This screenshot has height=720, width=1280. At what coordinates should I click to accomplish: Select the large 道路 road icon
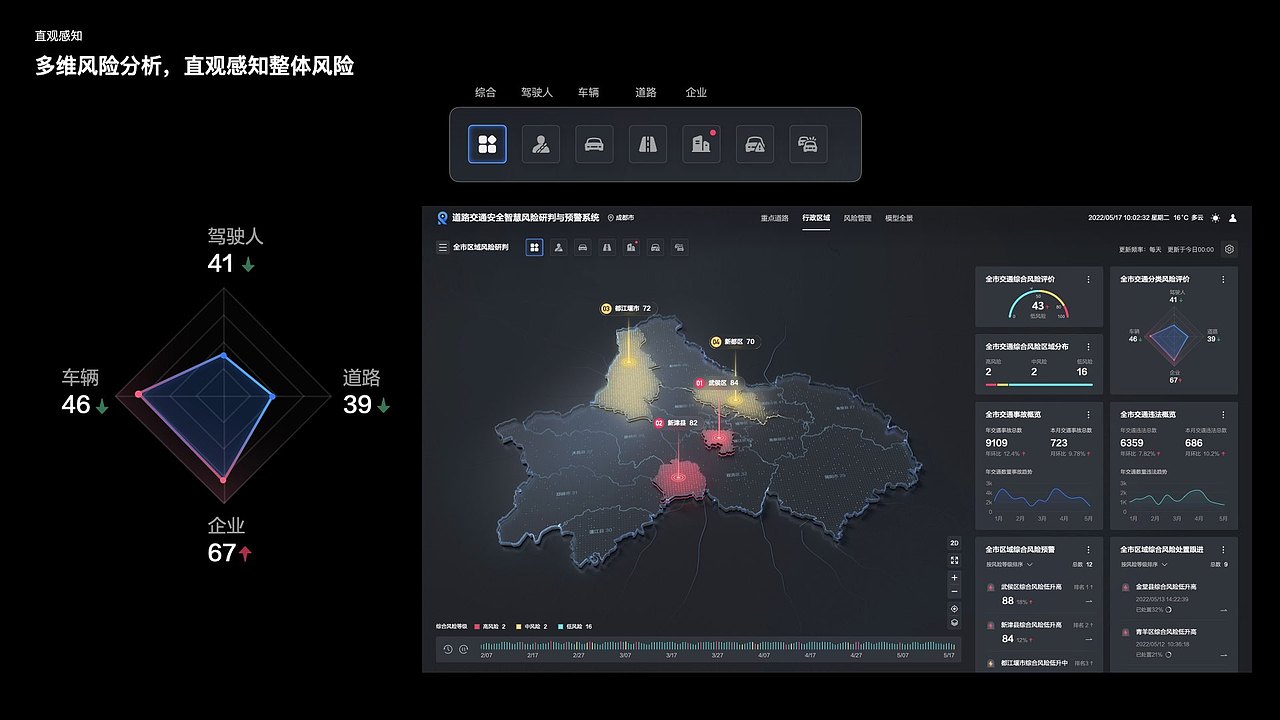(x=648, y=144)
